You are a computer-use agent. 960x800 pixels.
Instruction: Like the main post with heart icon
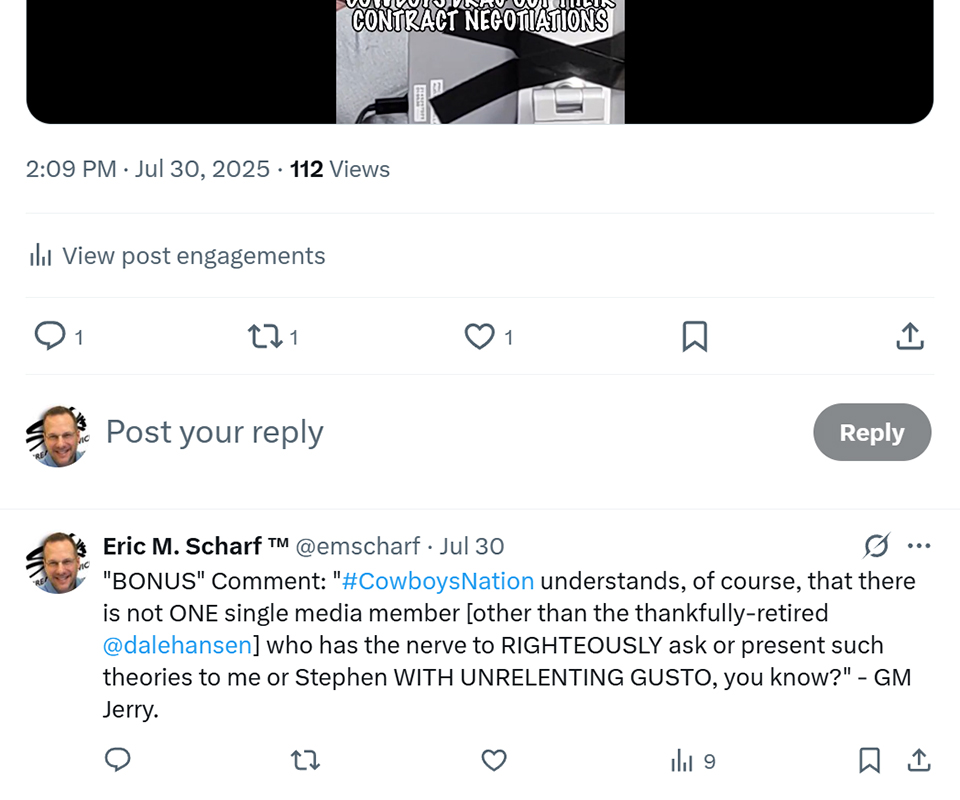pos(480,336)
